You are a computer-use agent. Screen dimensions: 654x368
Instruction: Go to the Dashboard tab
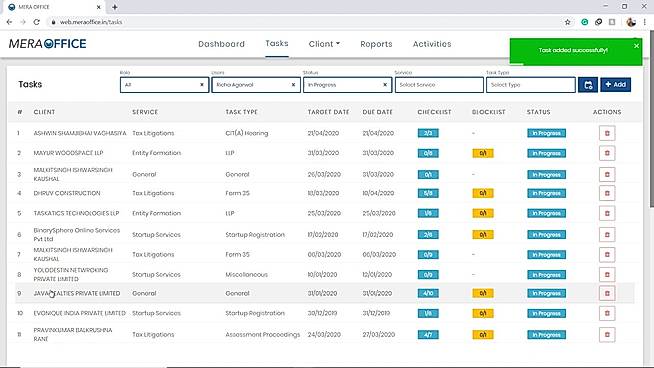(221, 44)
